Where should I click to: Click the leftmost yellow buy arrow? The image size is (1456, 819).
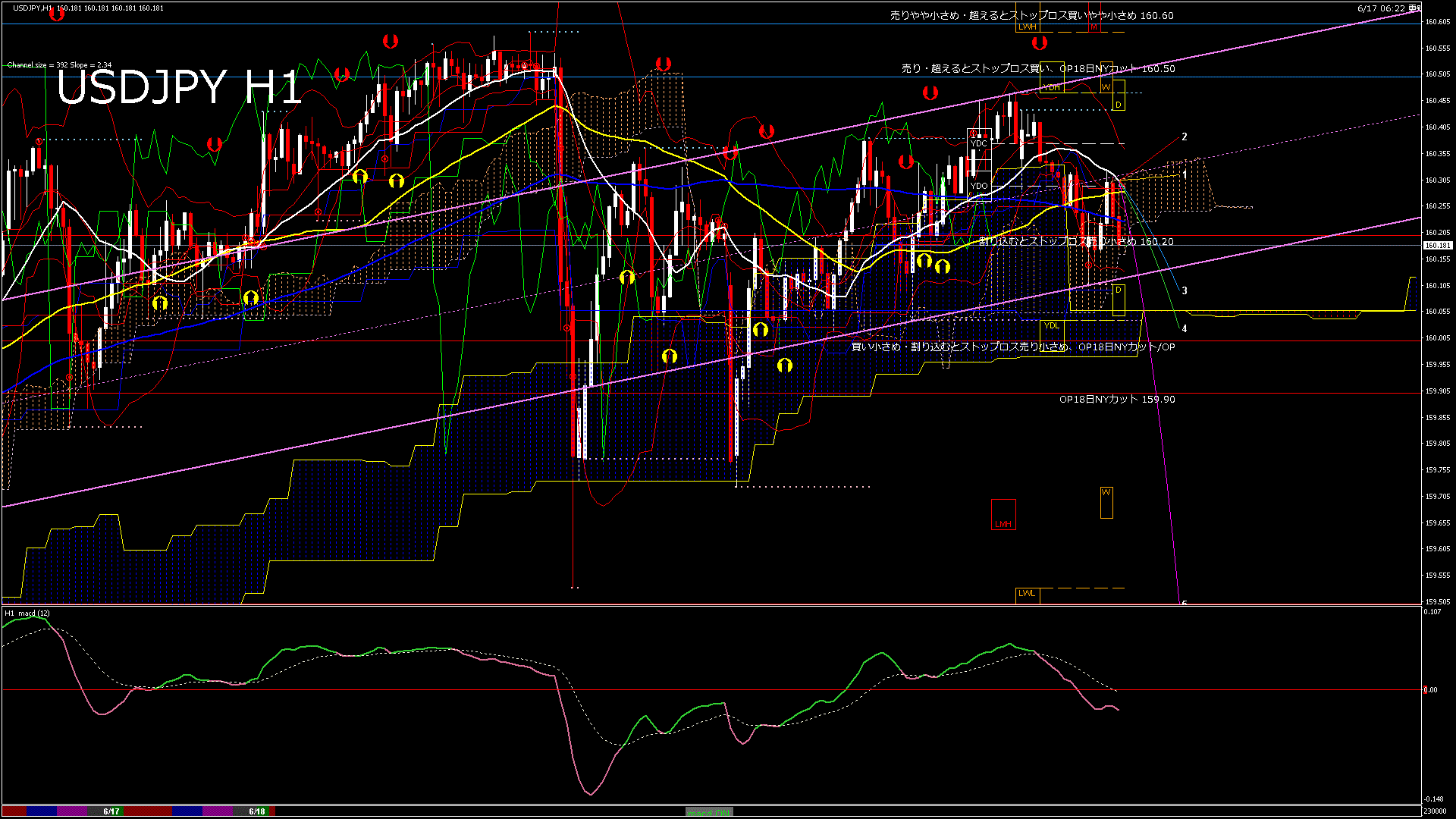pyautogui.click(x=159, y=303)
